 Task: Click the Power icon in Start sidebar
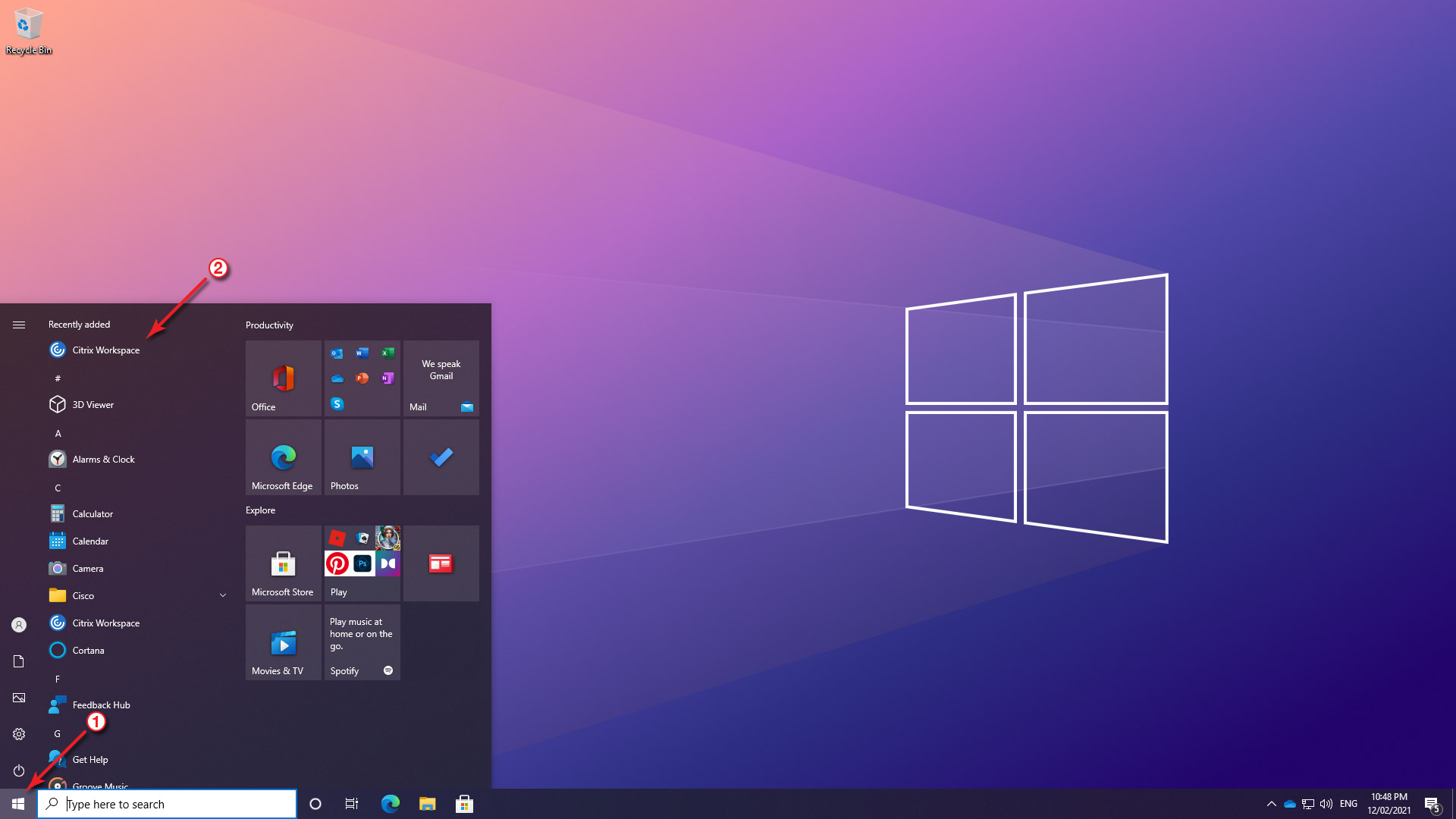[x=19, y=770]
